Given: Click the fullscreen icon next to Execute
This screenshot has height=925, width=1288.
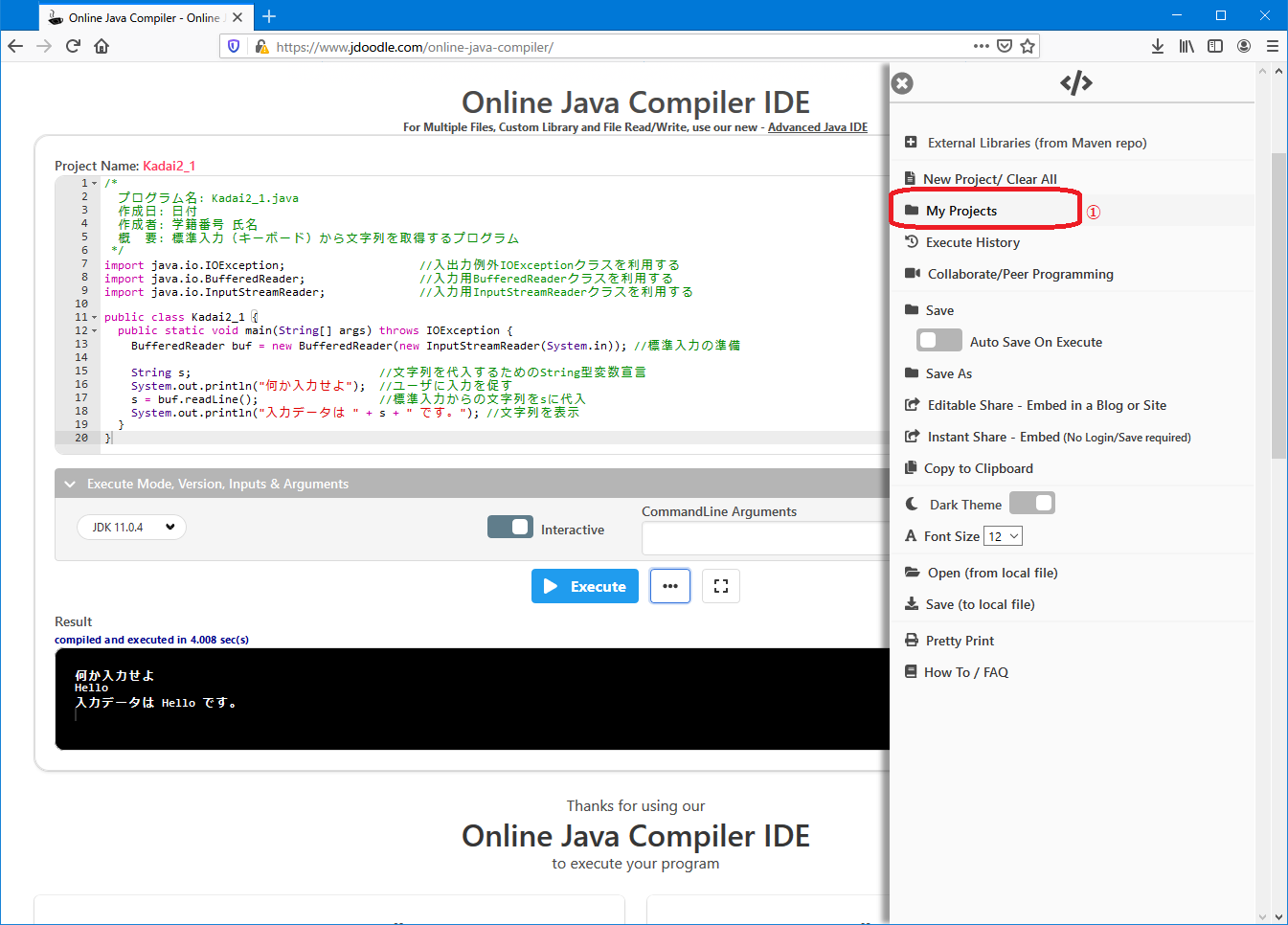Looking at the screenshot, I should click(721, 586).
